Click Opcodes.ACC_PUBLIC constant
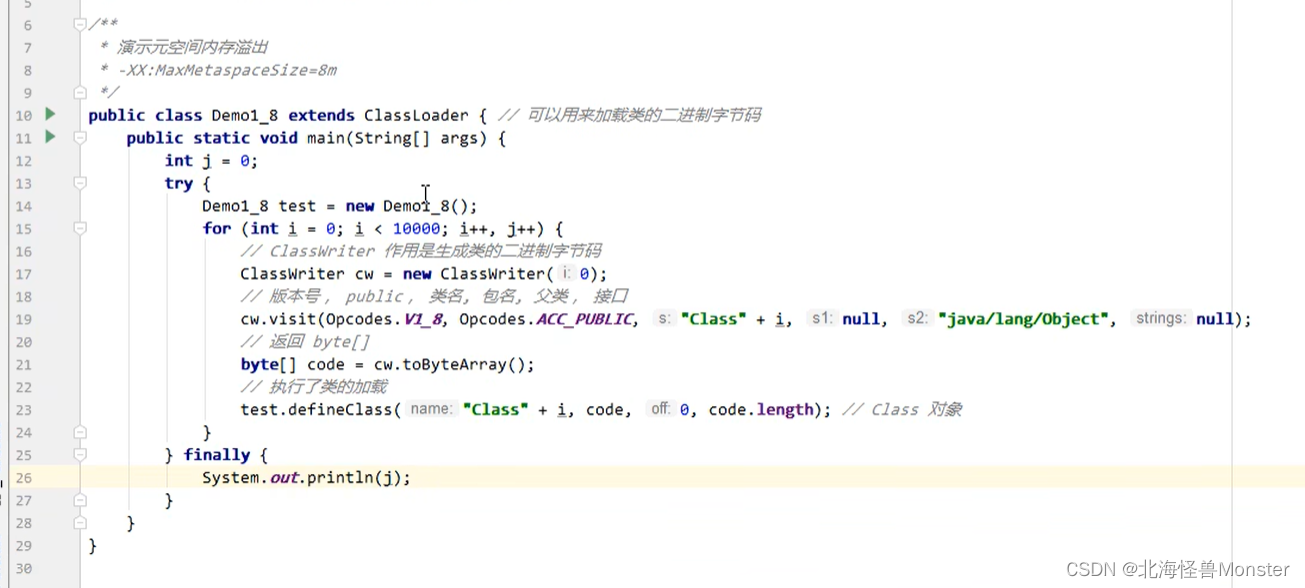 coord(548,319)
